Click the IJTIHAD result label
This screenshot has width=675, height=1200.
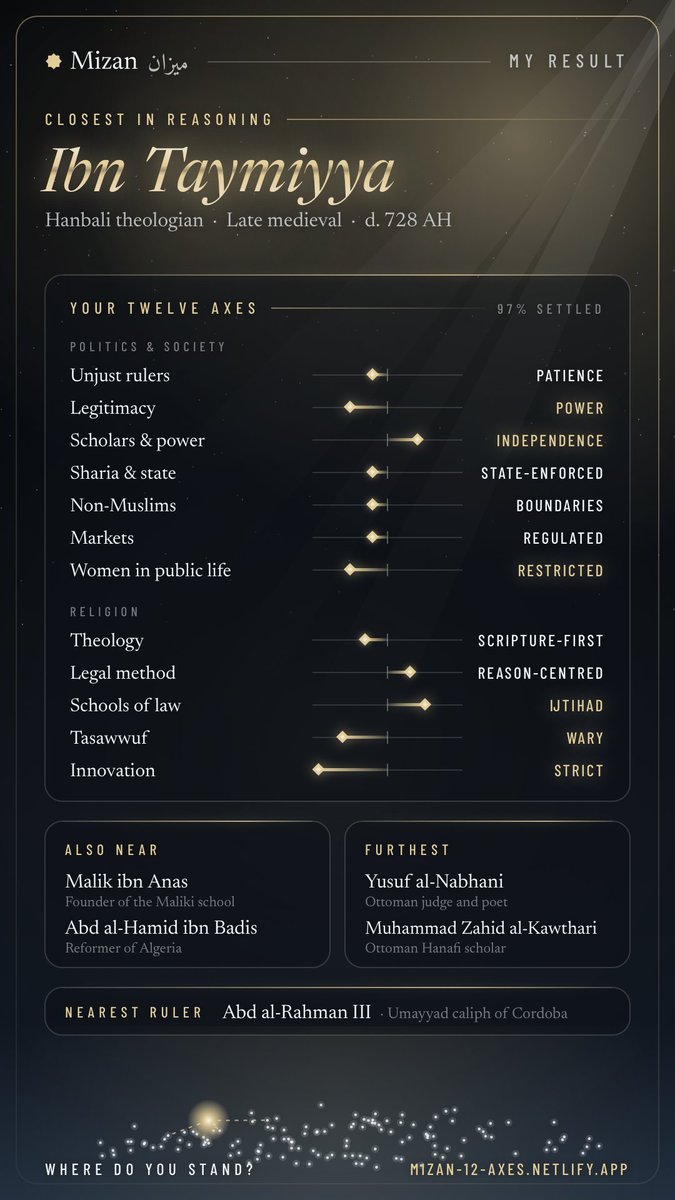coord(577,706)
